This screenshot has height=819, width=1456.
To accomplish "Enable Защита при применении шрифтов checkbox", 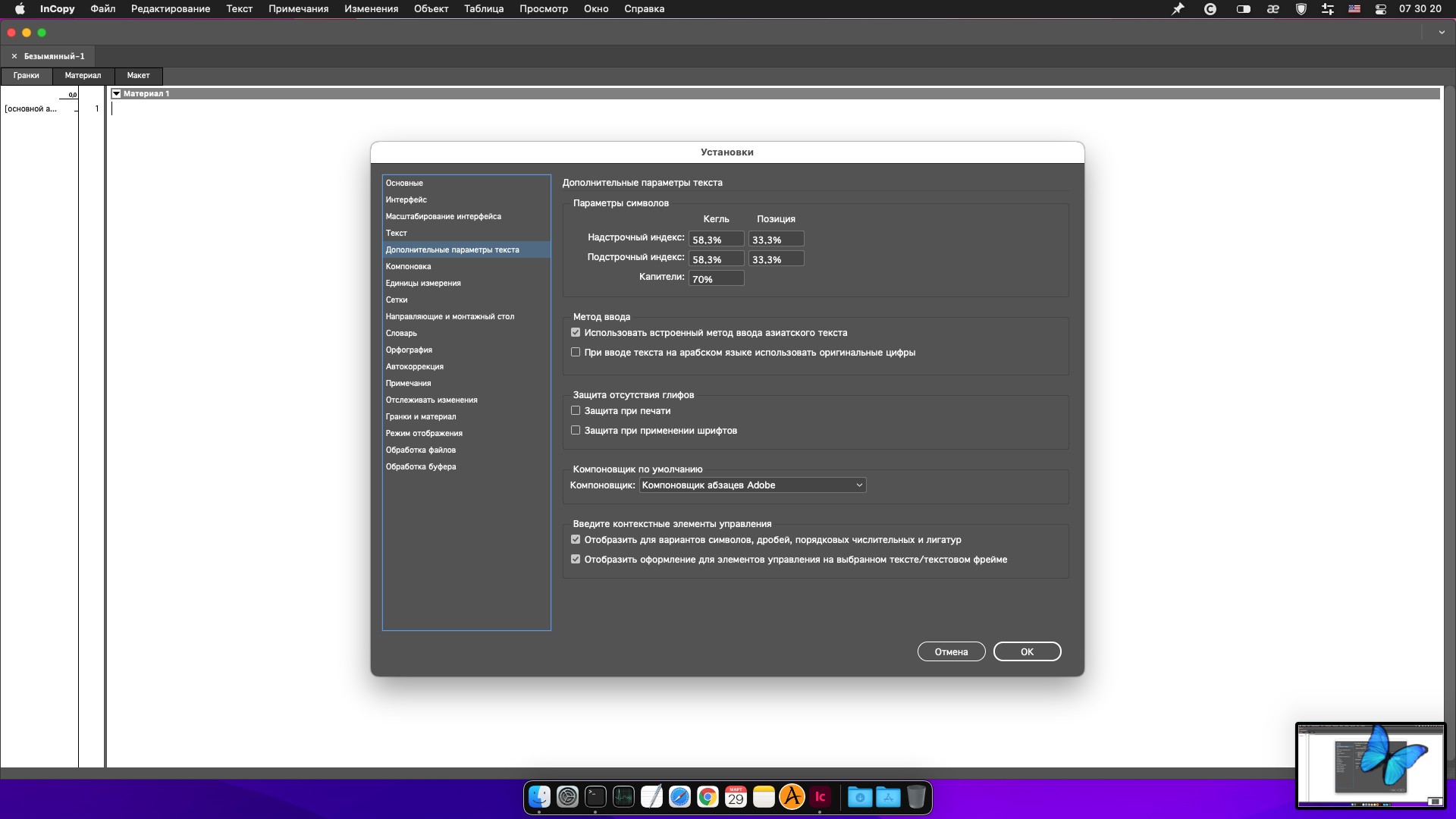I will pyautogui.click(x=576, y=431).
